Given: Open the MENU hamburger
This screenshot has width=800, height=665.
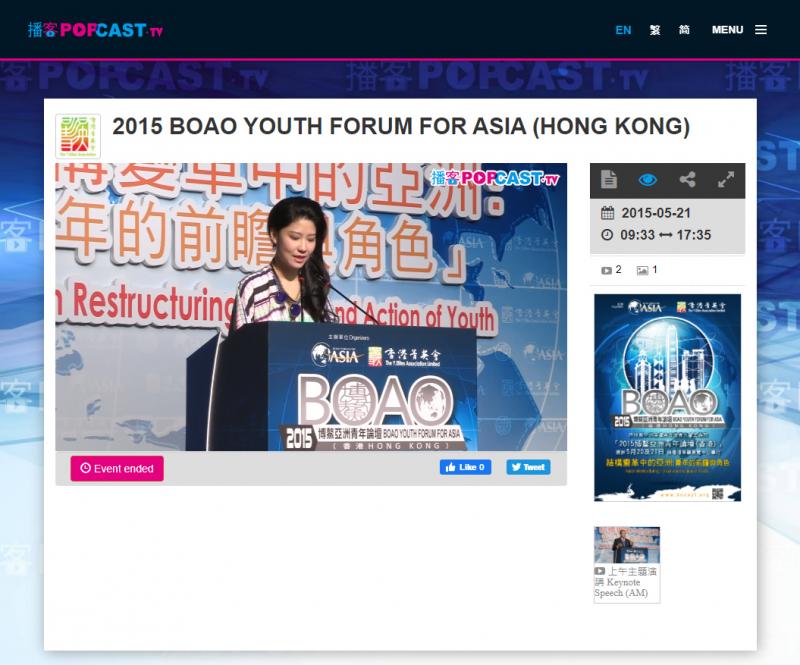Looking at the screenshot, I should click(739, 30).
